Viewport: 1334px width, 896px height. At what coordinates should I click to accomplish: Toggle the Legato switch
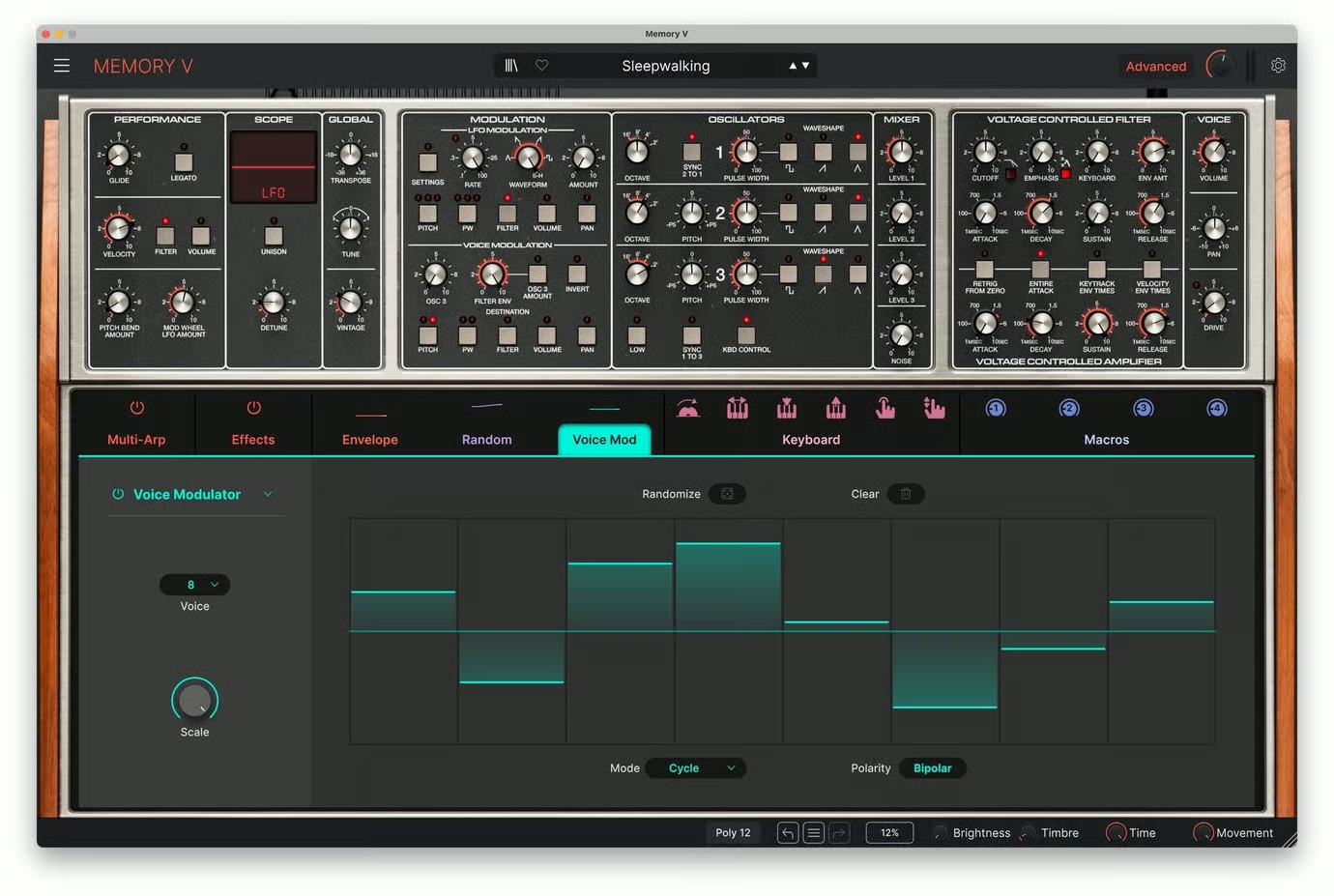(184, 161)
